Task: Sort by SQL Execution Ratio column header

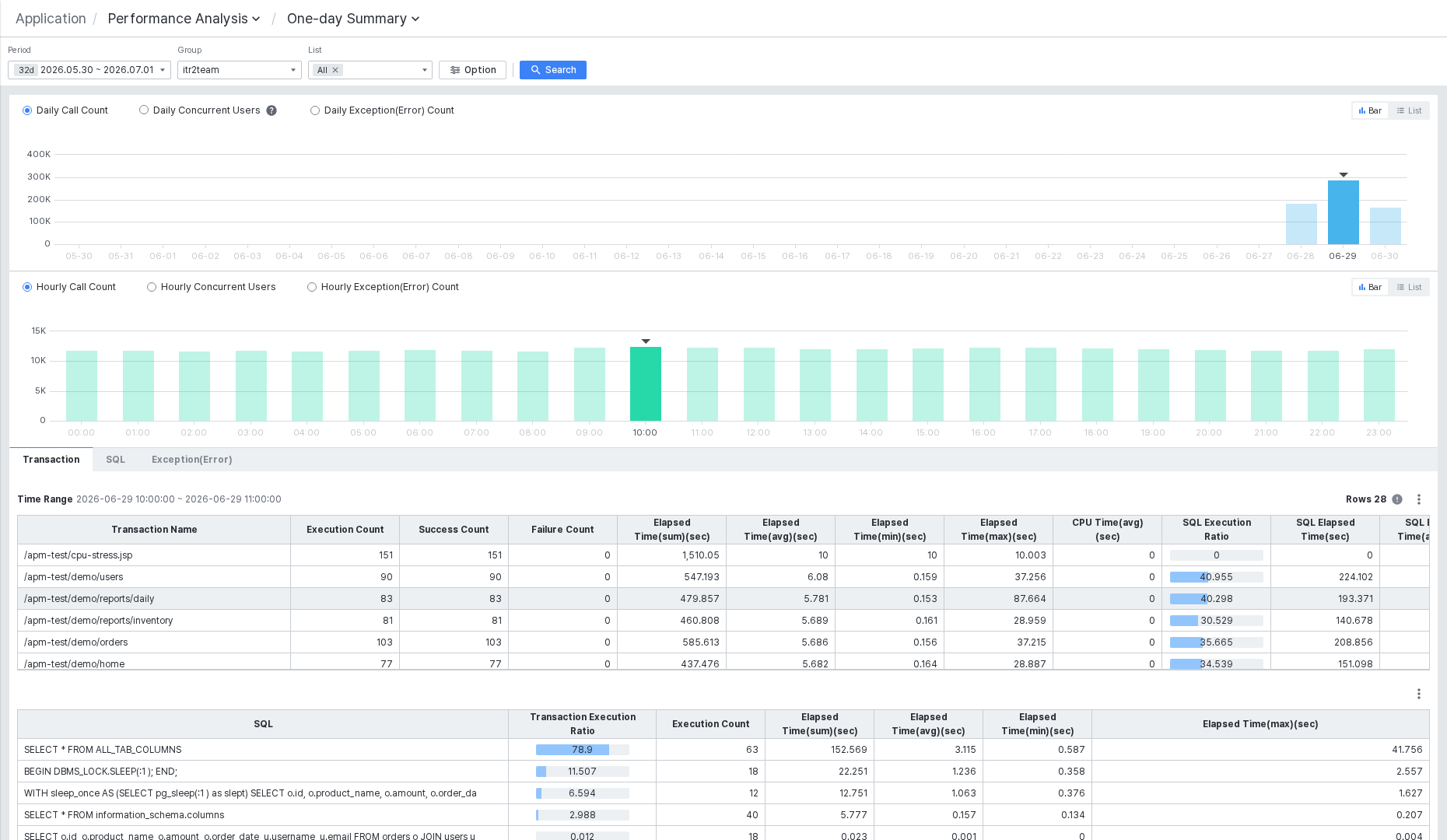Action: tap(1217, 530)
